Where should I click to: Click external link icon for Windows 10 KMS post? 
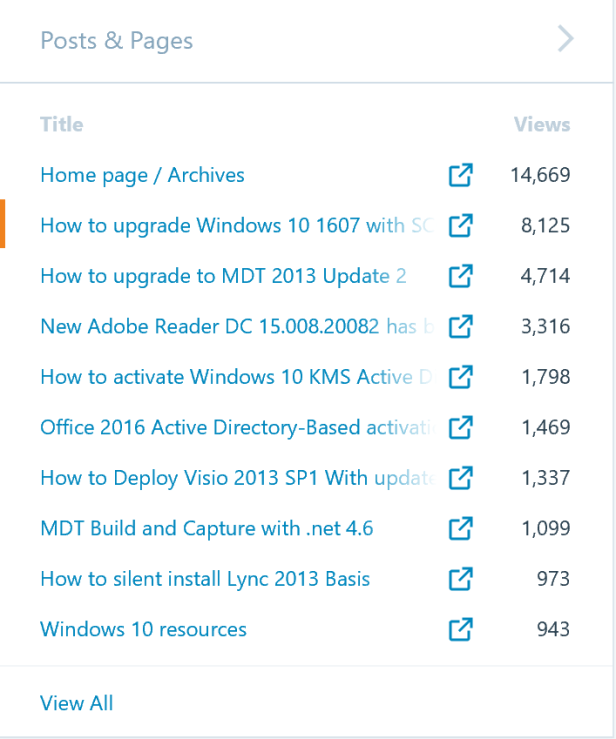click(460, 377)
